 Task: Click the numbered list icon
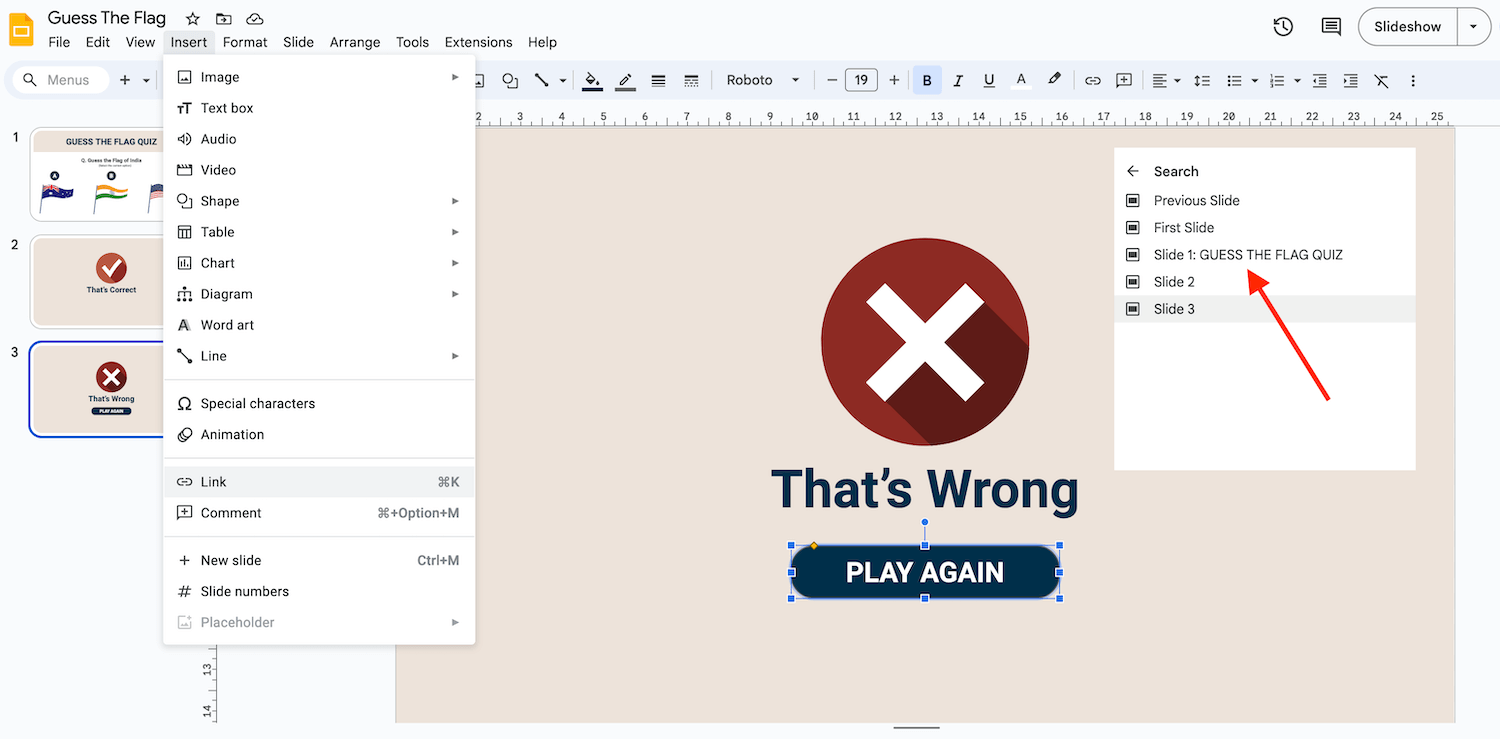[x=1277, y=80]
